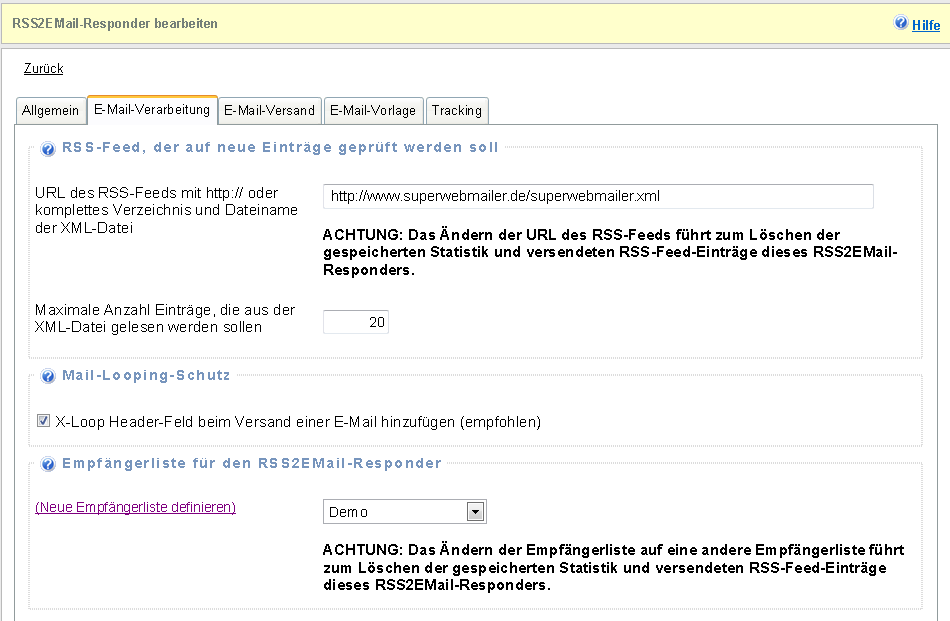Click the maximum entries field showing 20

coord(356,322)
